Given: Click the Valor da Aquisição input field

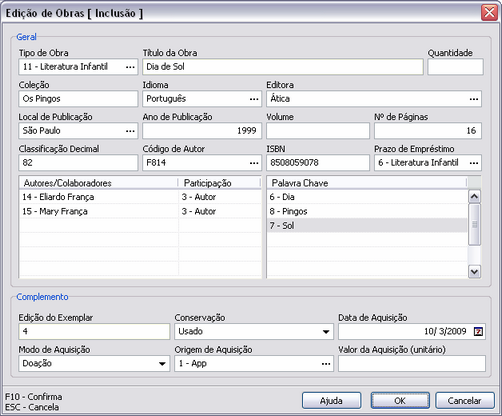Looking at the screenshot, I should pos(412,363).
